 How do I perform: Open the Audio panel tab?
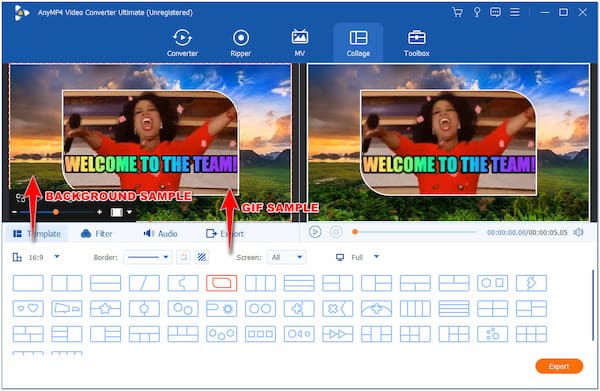point(160,234)
